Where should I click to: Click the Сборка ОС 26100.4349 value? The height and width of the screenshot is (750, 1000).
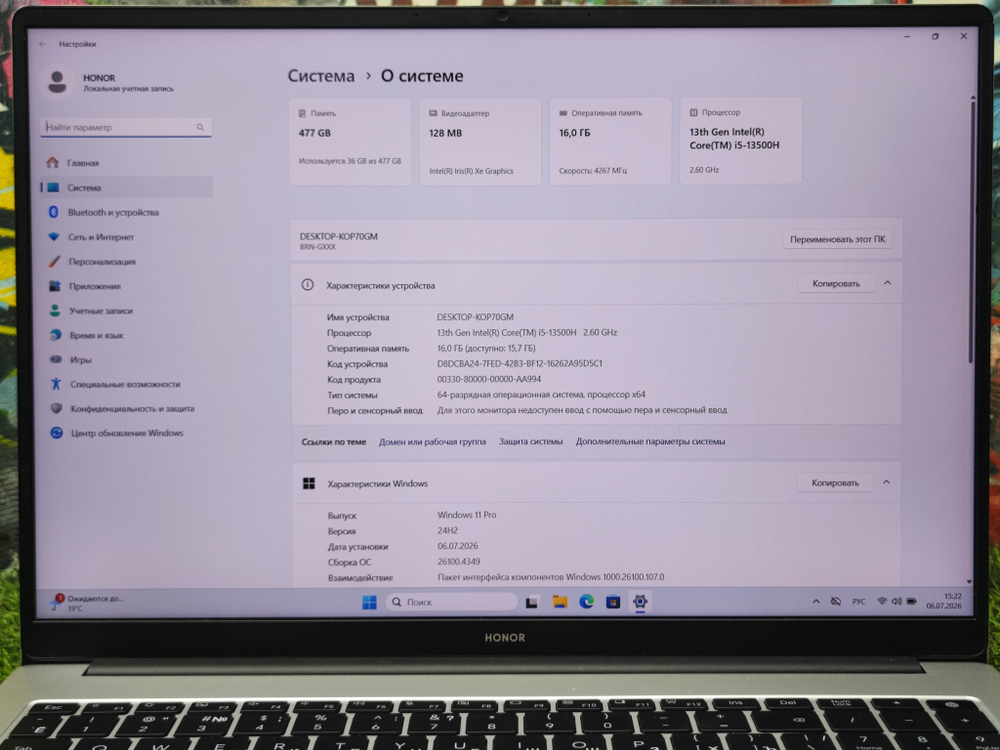459,562
